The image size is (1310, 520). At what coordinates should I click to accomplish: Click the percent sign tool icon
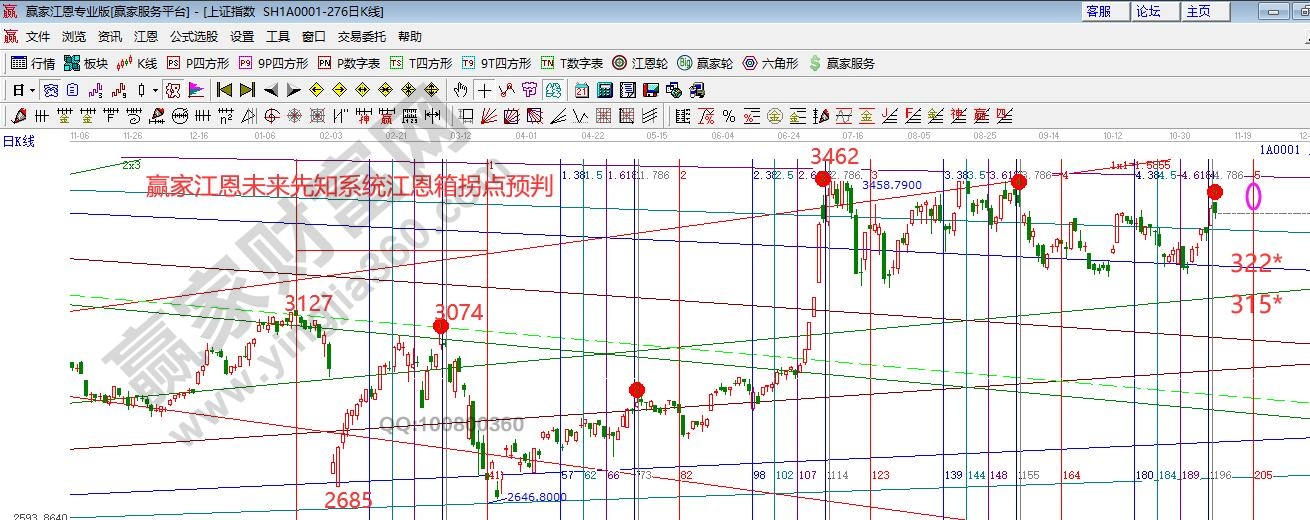pos(728,116)
